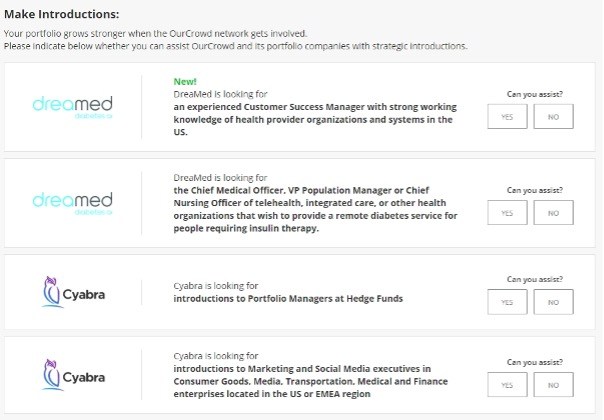Choose NO for DreaMed Chief Medical Officer request
The image size is (604, 420).
point(553,212)
